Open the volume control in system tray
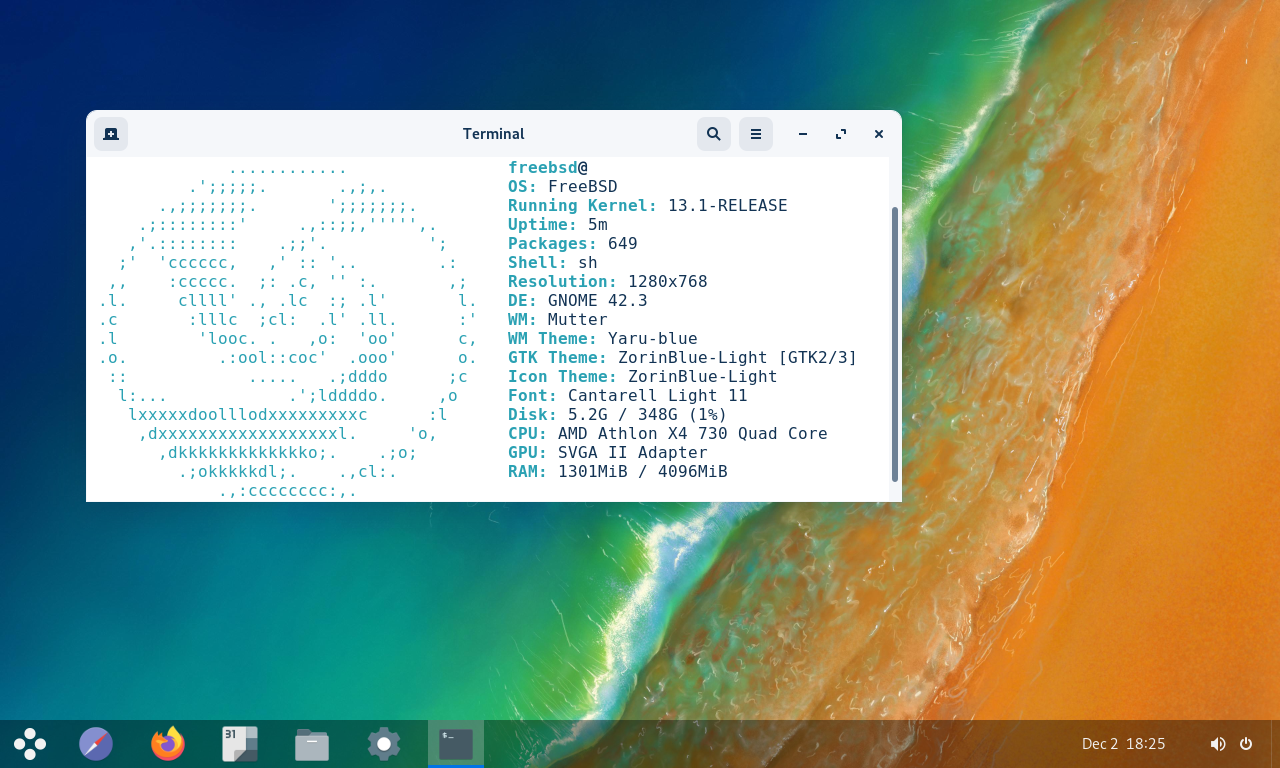 (1217, 744)
